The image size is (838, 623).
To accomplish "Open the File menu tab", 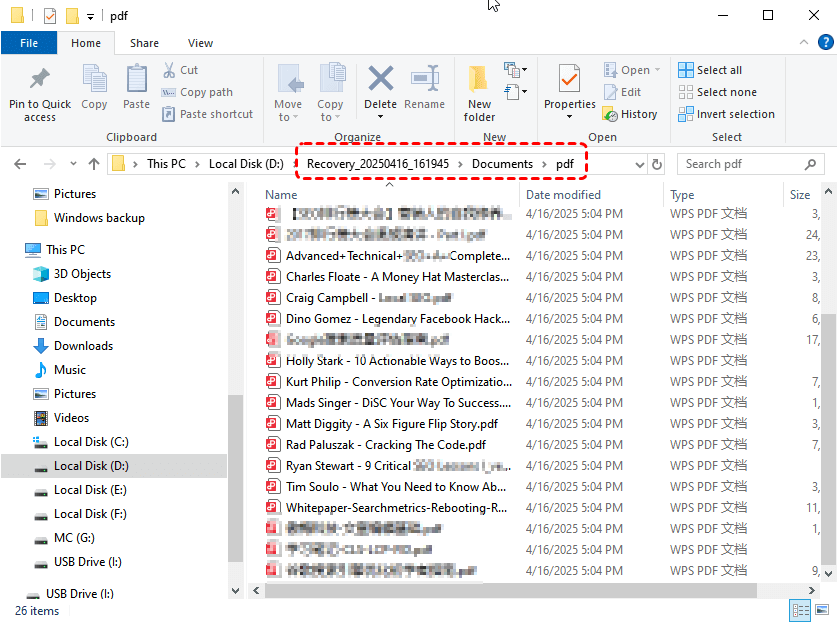I will [x=29, y=43].
